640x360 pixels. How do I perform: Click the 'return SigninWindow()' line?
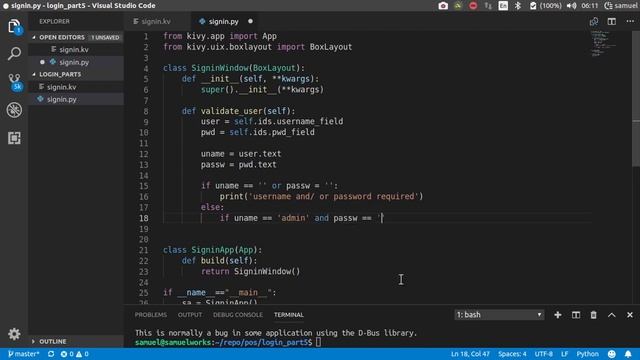pyautogui.click(x=250, y=271)
